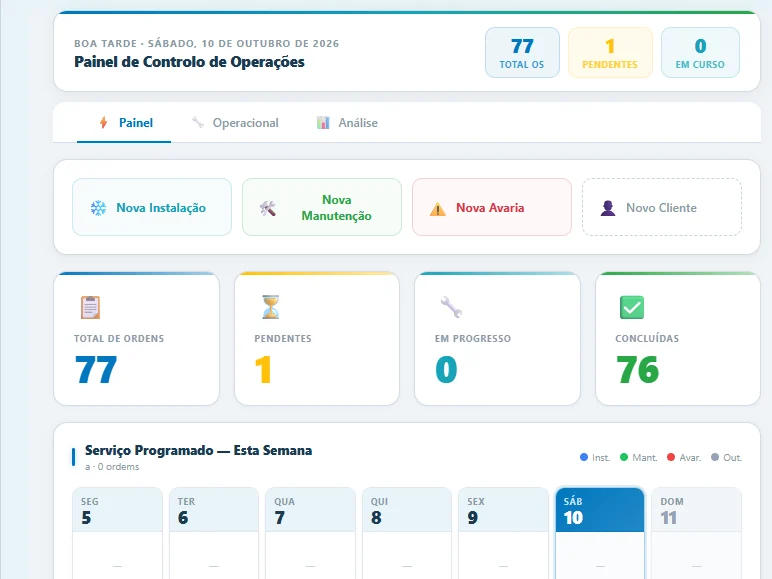This screenshot has height=579, width=772.
Task: Click the clipboard icon in Total de Ordens card
Action: [91, 307]
